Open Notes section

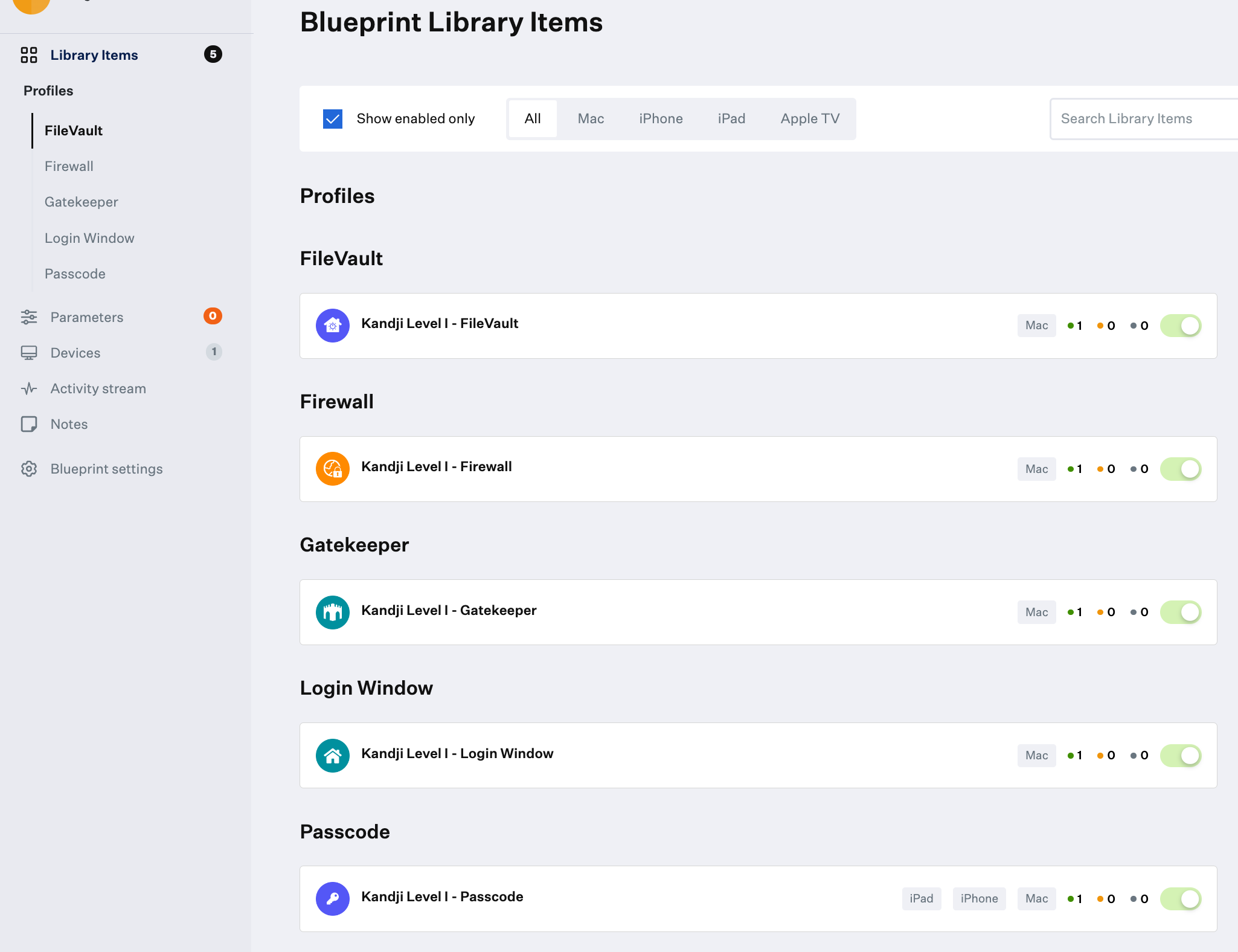pos(69,424)
